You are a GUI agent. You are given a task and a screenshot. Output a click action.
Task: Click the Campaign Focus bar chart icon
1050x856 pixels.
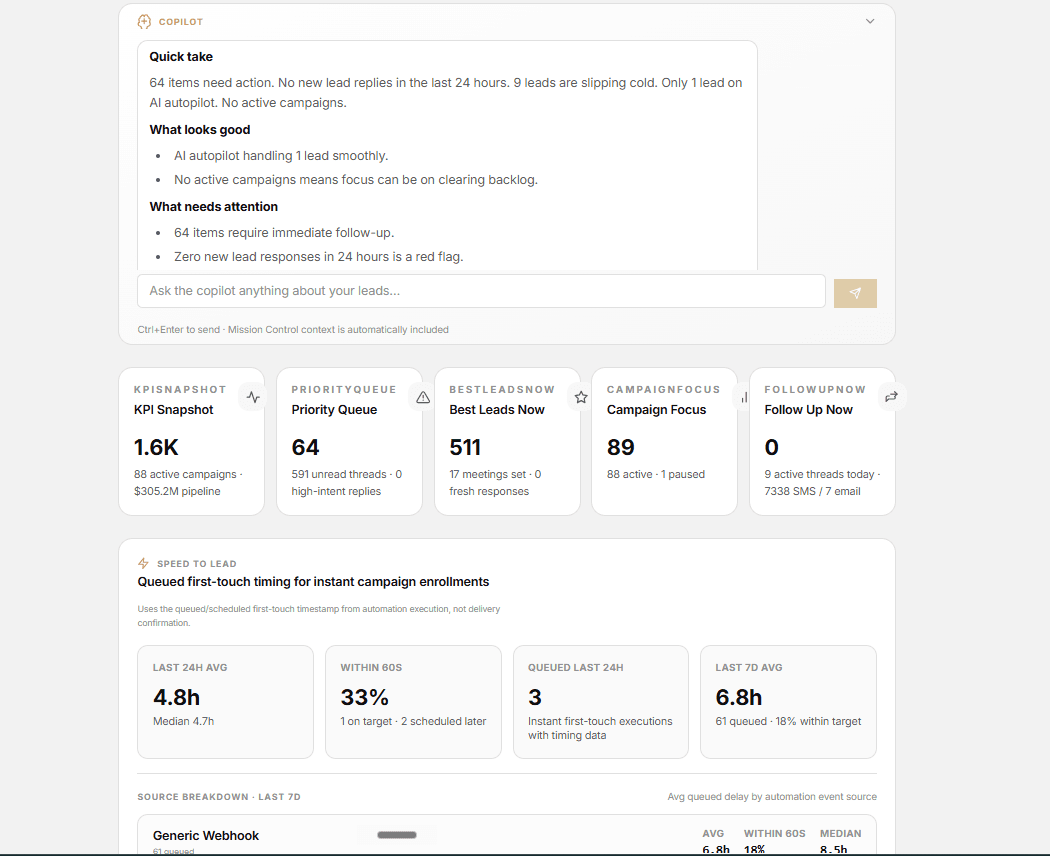coord(744,398)
